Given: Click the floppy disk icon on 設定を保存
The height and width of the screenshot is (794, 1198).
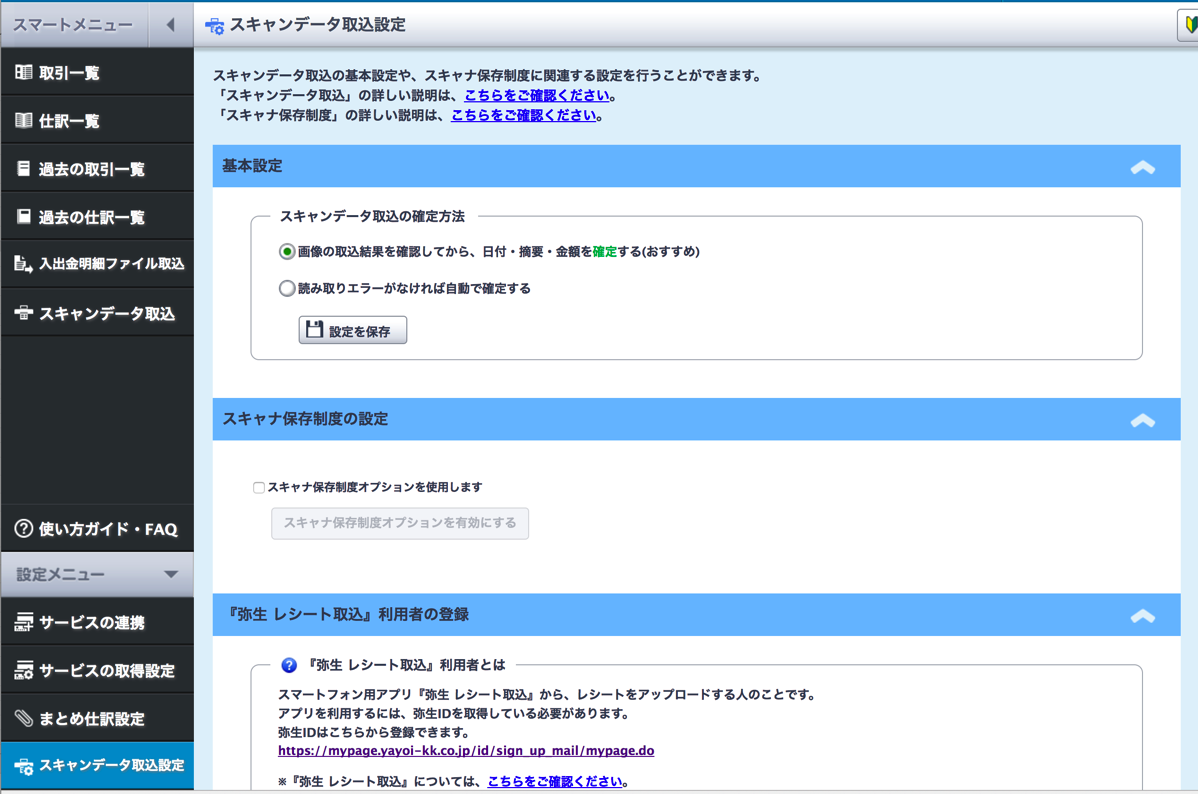Looking at the screenshot, I should click(x=314, y=329).
